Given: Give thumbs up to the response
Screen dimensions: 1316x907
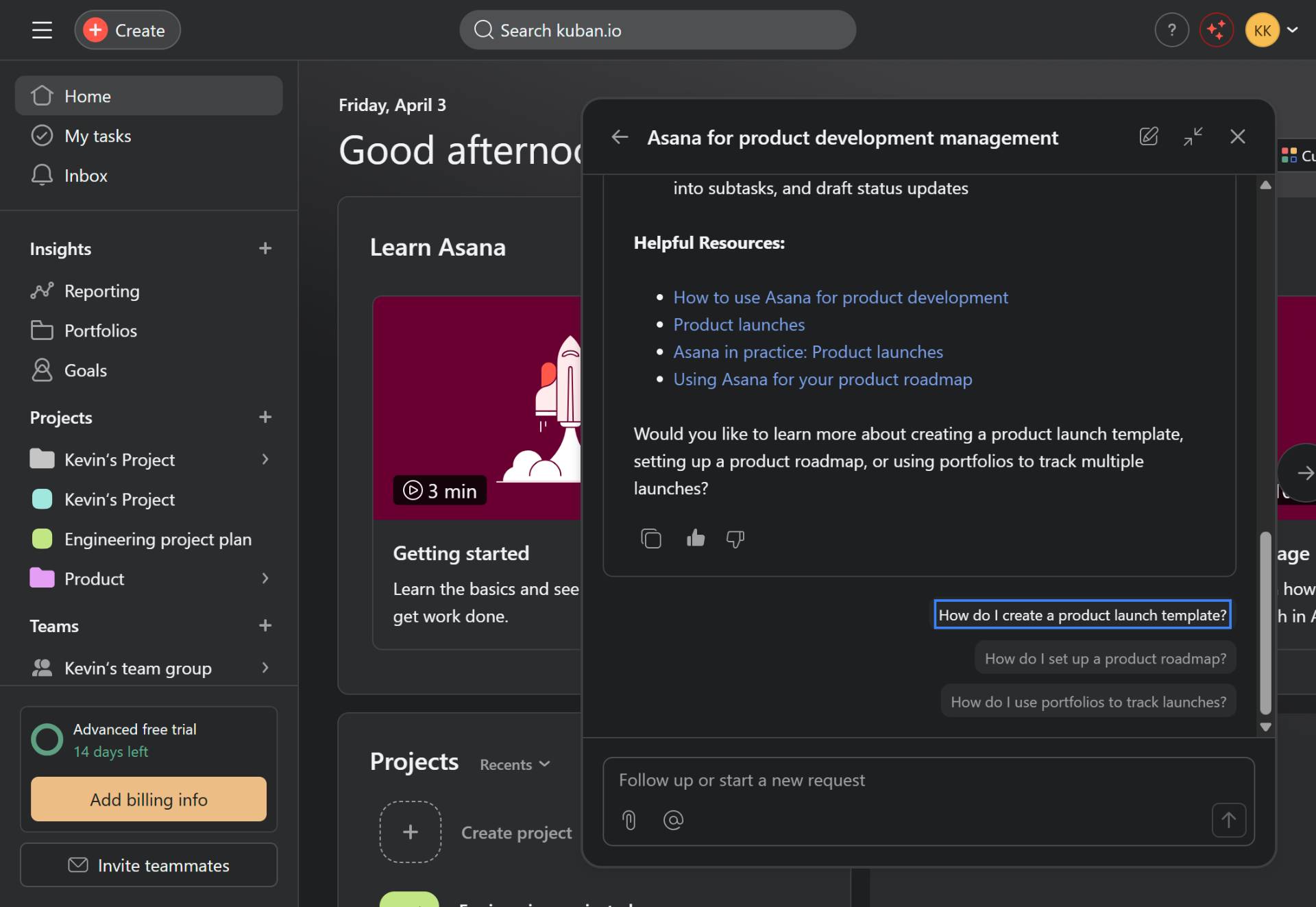Looking at the screenshot, I should coord(696,539).
